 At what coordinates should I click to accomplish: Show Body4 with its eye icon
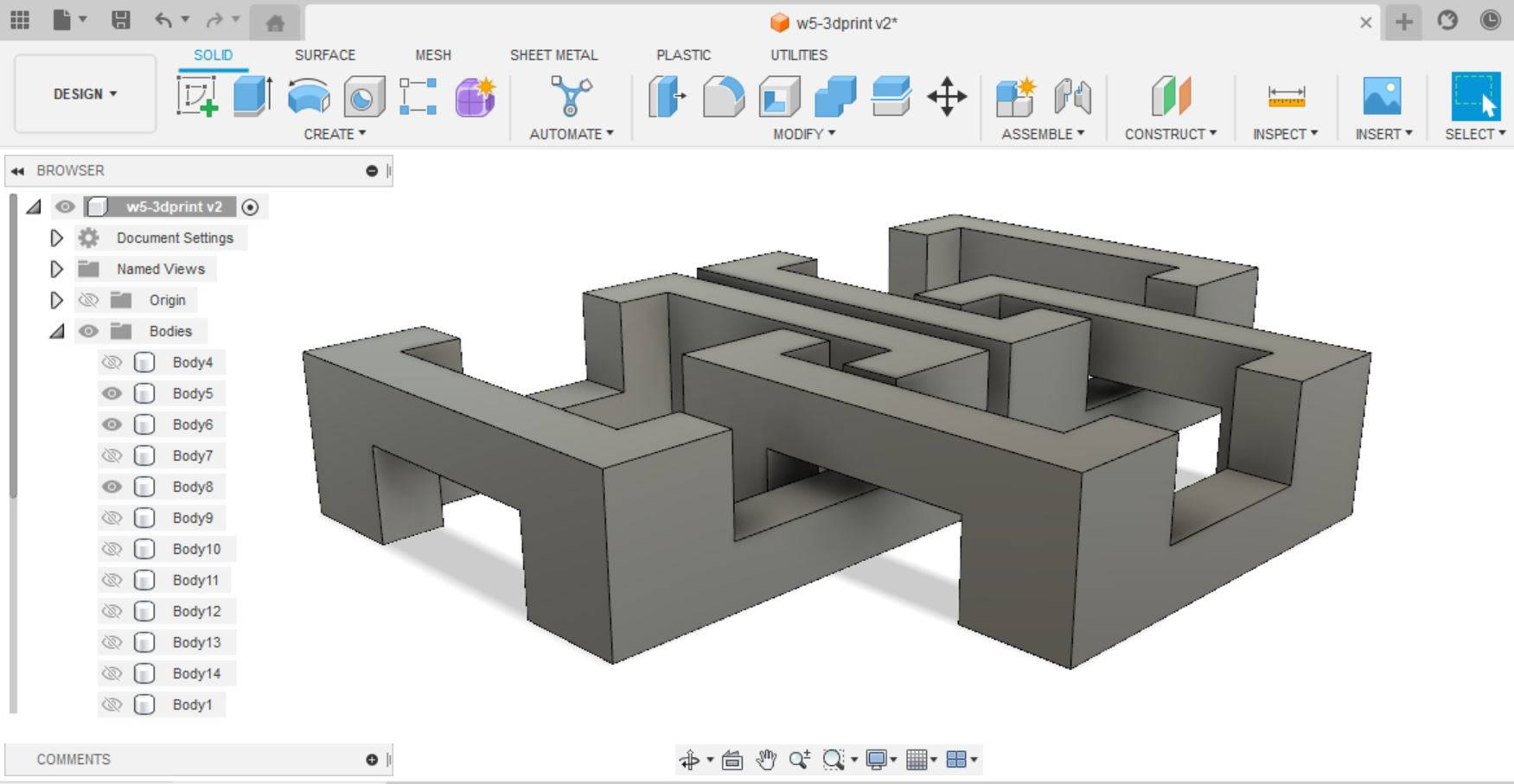(112, 362)
